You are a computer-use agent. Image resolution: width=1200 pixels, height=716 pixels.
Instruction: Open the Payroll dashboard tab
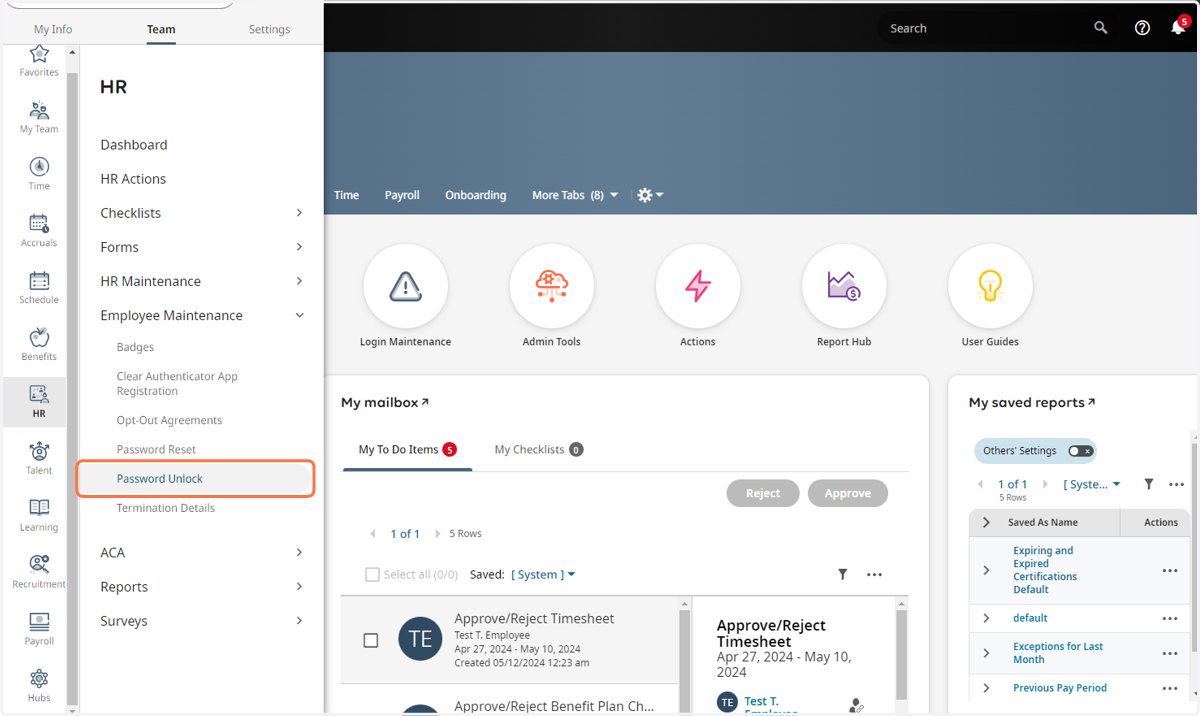click(x=402, y=195)
